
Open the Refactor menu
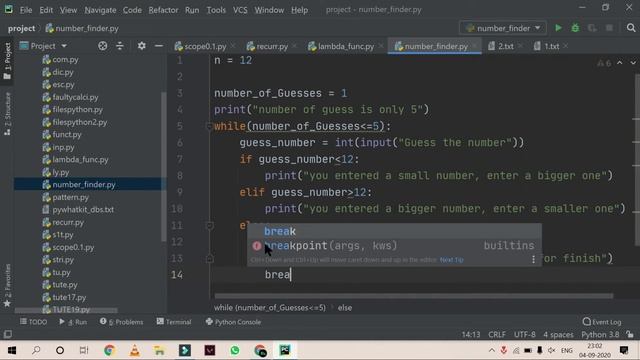tap(163, 9)
